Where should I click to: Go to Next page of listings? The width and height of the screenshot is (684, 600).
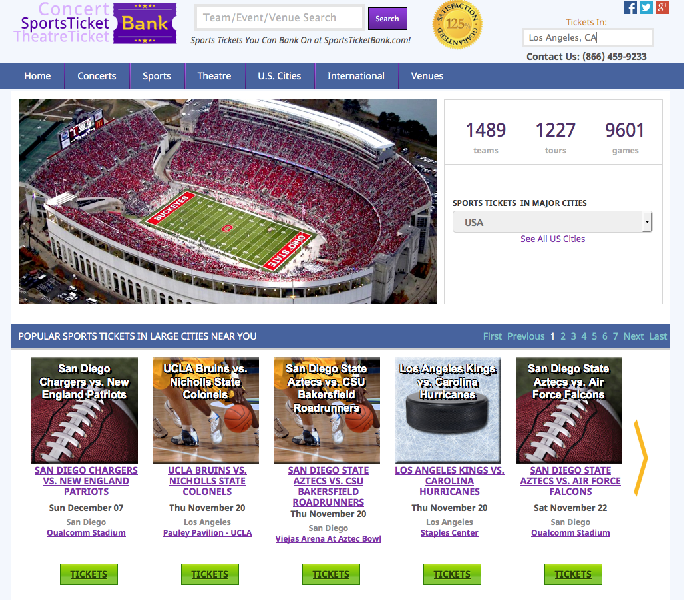pos(633,336)
